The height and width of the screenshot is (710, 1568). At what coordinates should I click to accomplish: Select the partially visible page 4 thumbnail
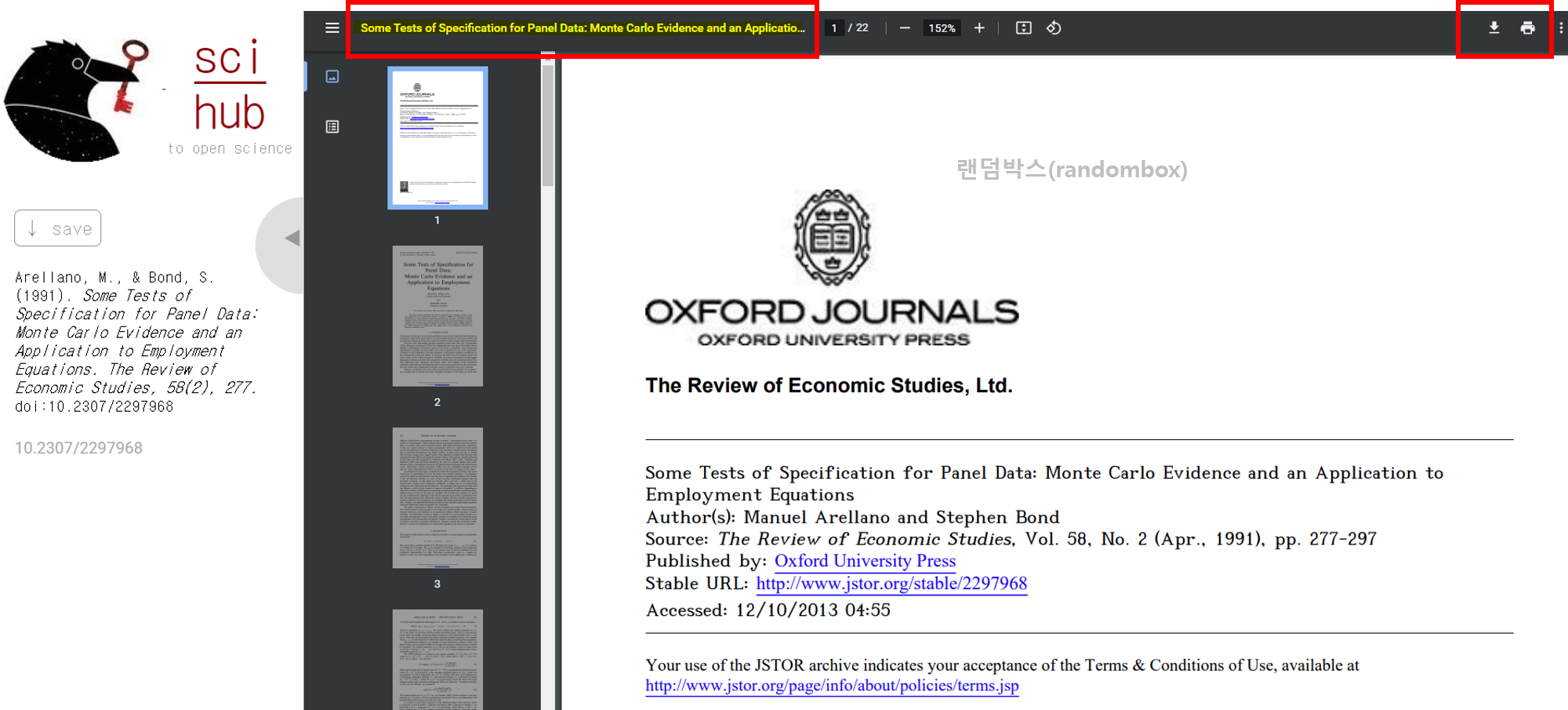pos(437,660)
